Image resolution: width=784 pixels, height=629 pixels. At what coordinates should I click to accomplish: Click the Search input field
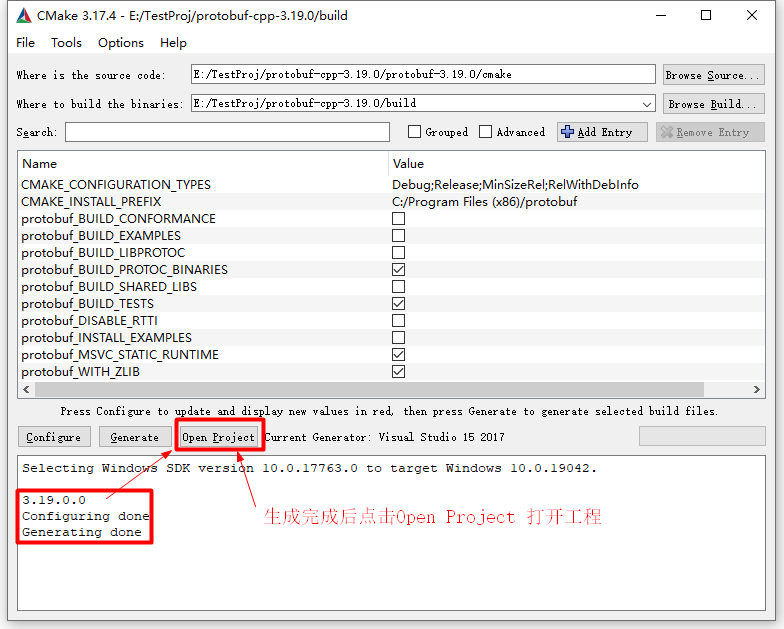click(x=228, y=132)
